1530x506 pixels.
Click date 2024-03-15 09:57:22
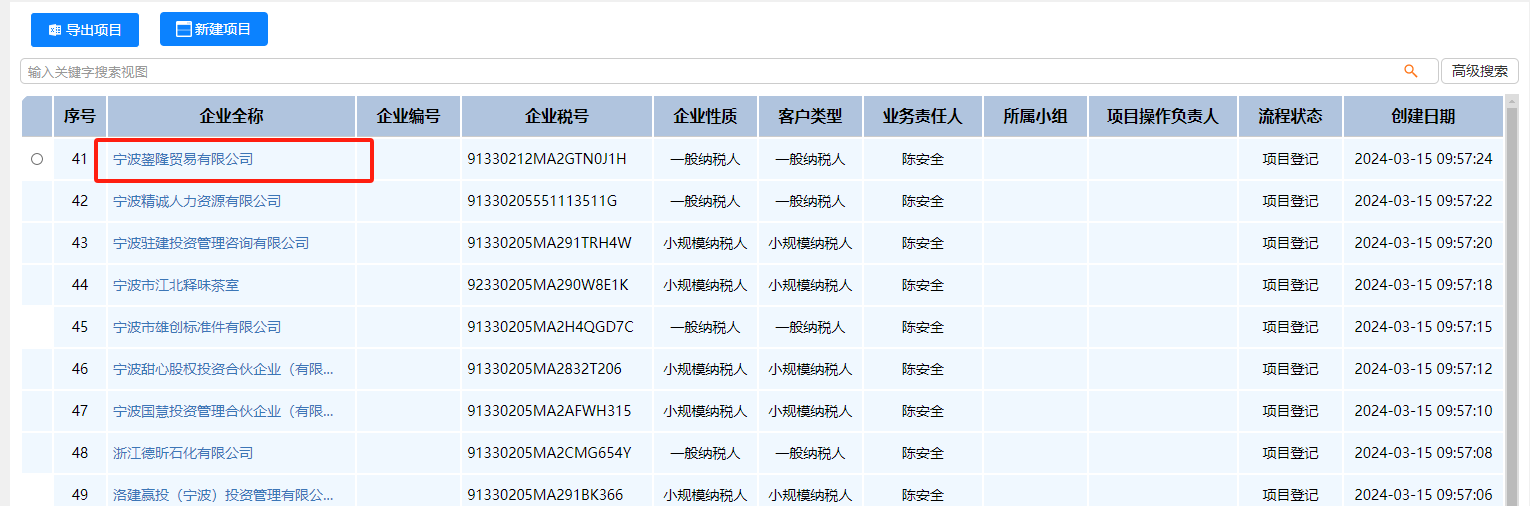1423,201
